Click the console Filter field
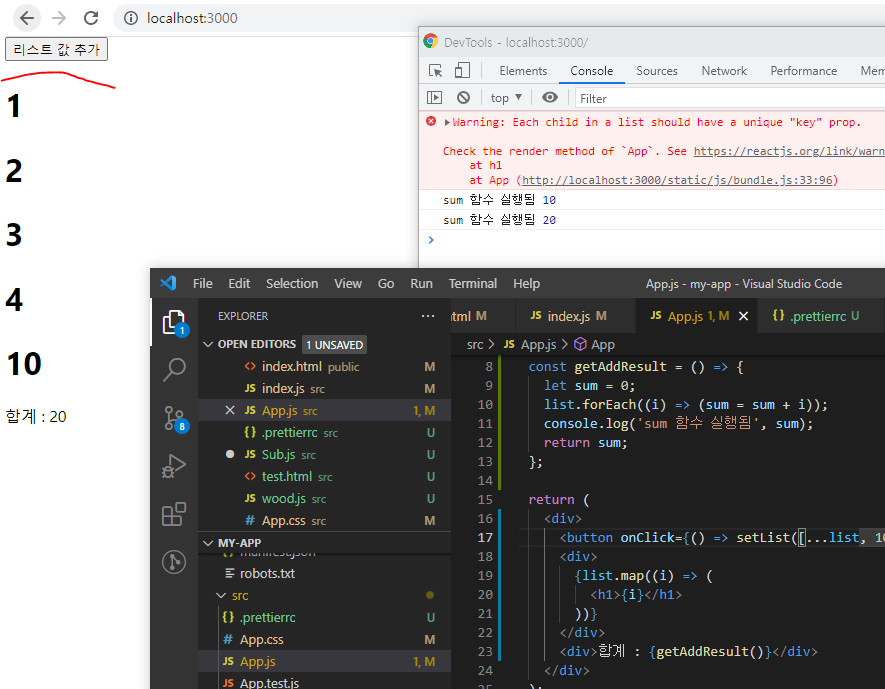 730,98
